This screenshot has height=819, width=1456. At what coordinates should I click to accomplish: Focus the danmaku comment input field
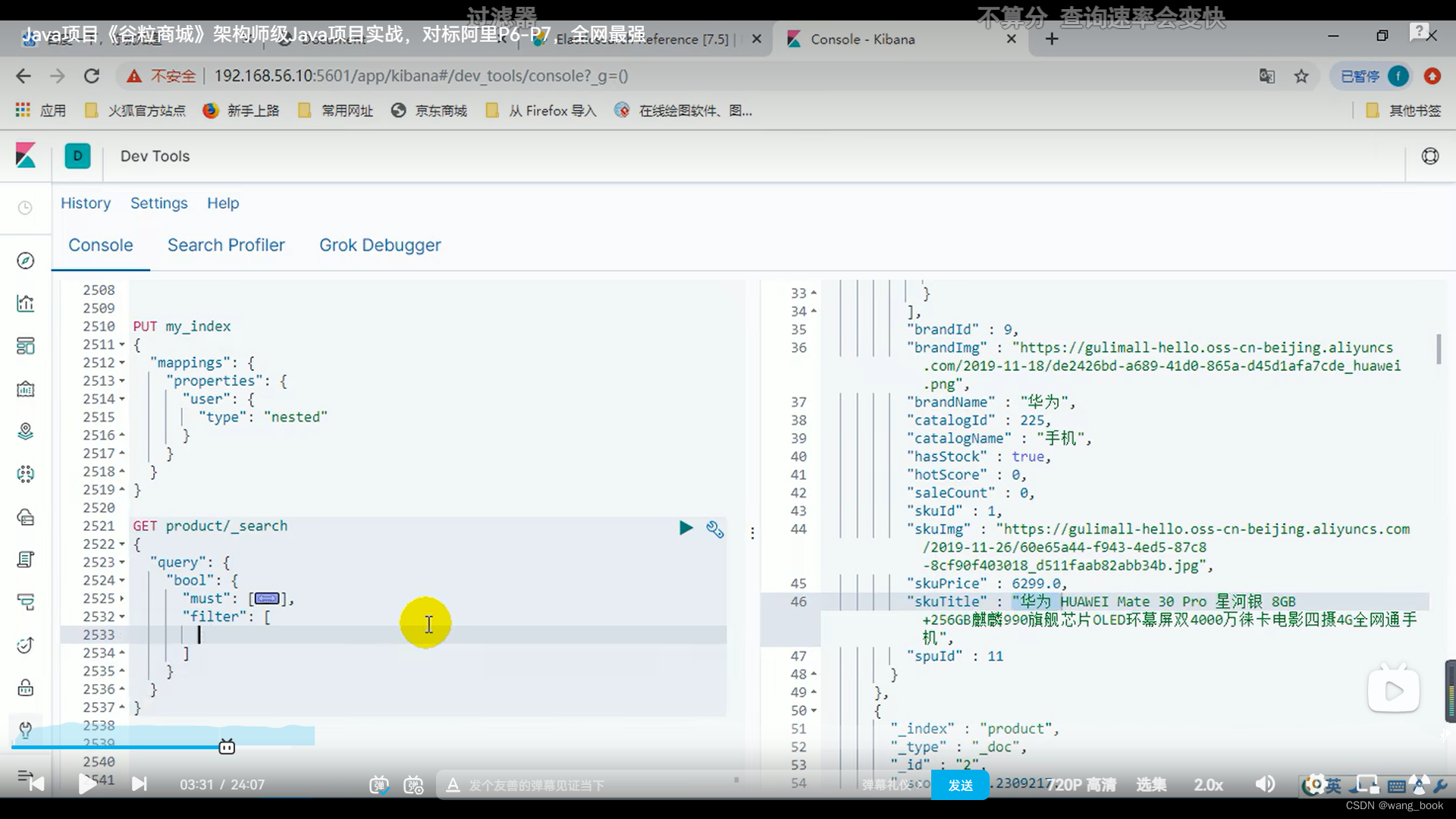tap(682, 785)
